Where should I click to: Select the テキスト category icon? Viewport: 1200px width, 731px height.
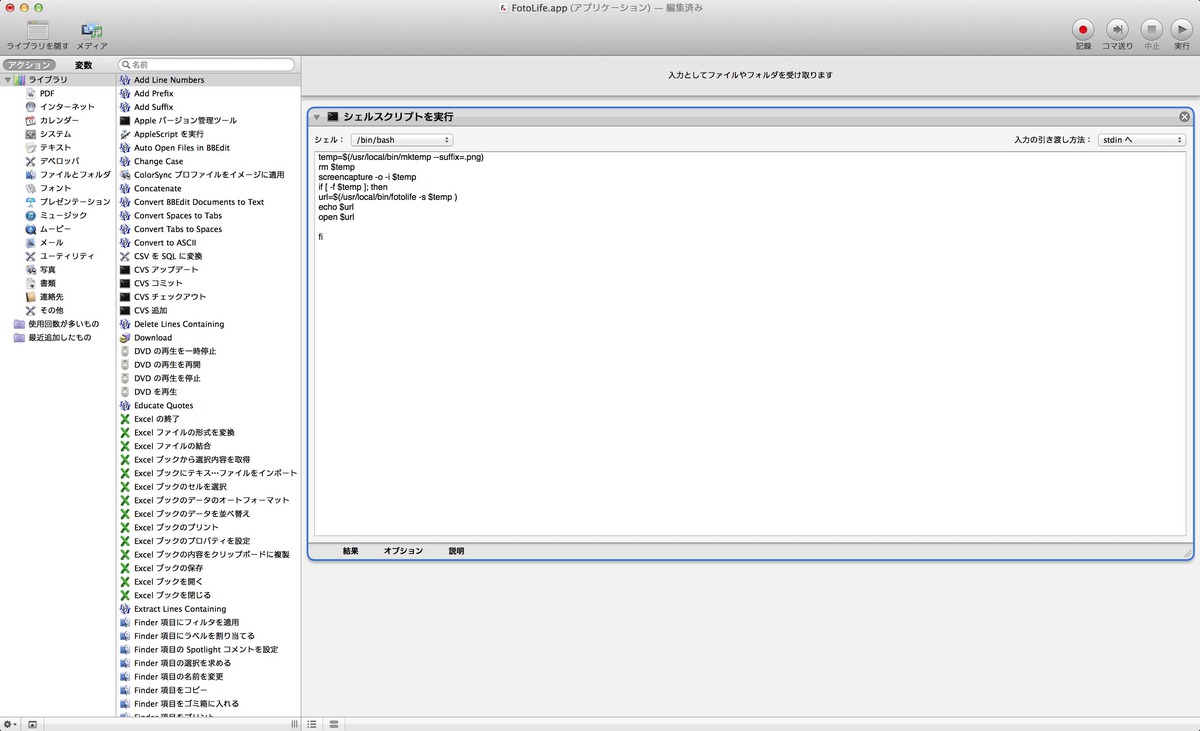(x=31, y=147)
